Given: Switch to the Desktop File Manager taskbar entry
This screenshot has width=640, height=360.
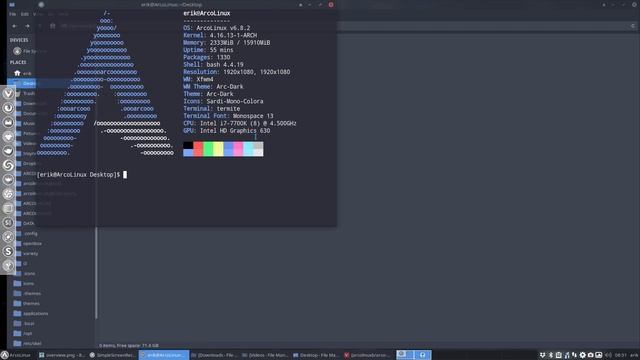Looking at the screenshot, I should coord(316,355).
